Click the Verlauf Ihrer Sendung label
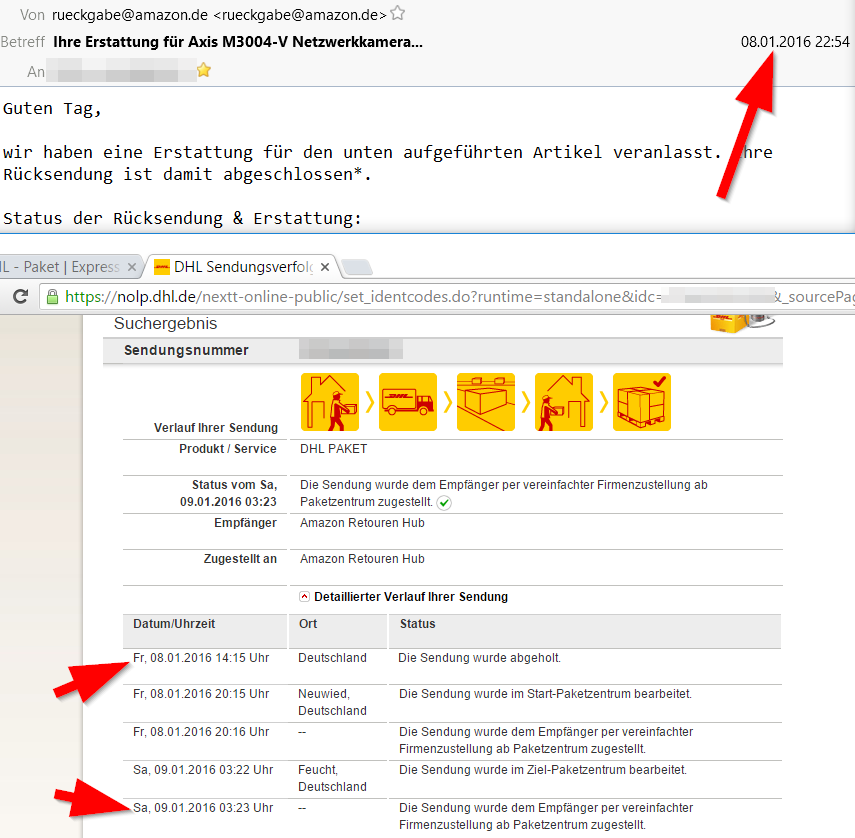The image size is (855, 838). click(216, 428)
